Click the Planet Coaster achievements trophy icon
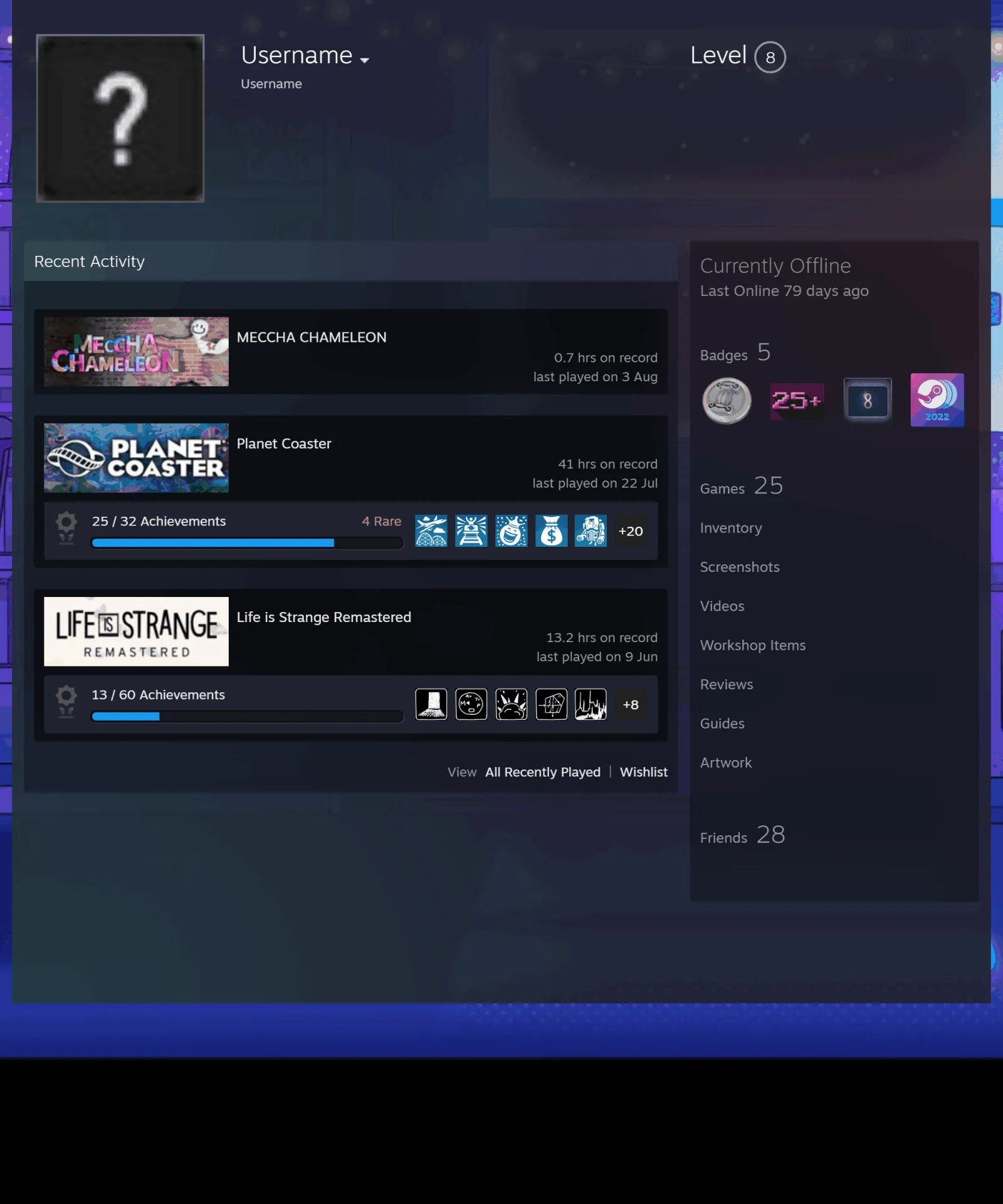1003x1204 pixels. [x=66, y=528]
